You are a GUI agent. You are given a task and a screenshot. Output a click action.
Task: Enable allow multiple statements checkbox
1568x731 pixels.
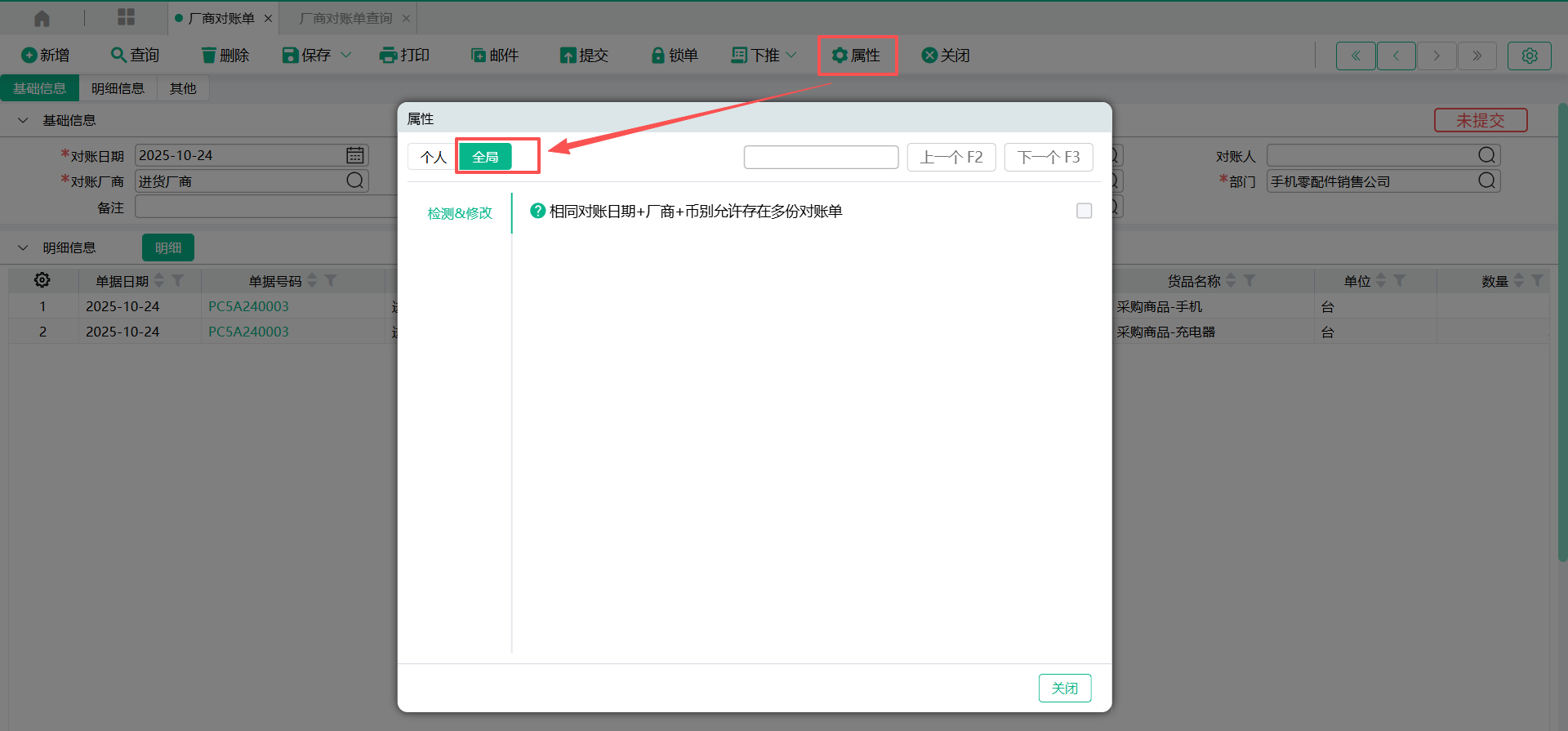1084,211
